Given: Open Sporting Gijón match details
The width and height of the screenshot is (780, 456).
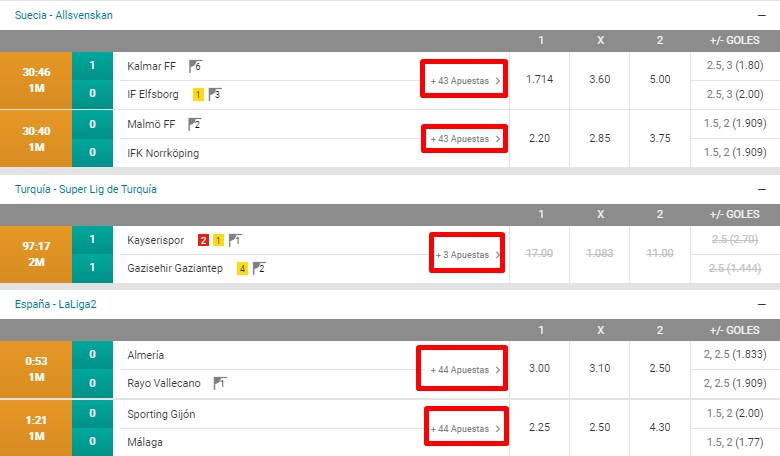Looking at the screenshot, I should coord(161,414).
